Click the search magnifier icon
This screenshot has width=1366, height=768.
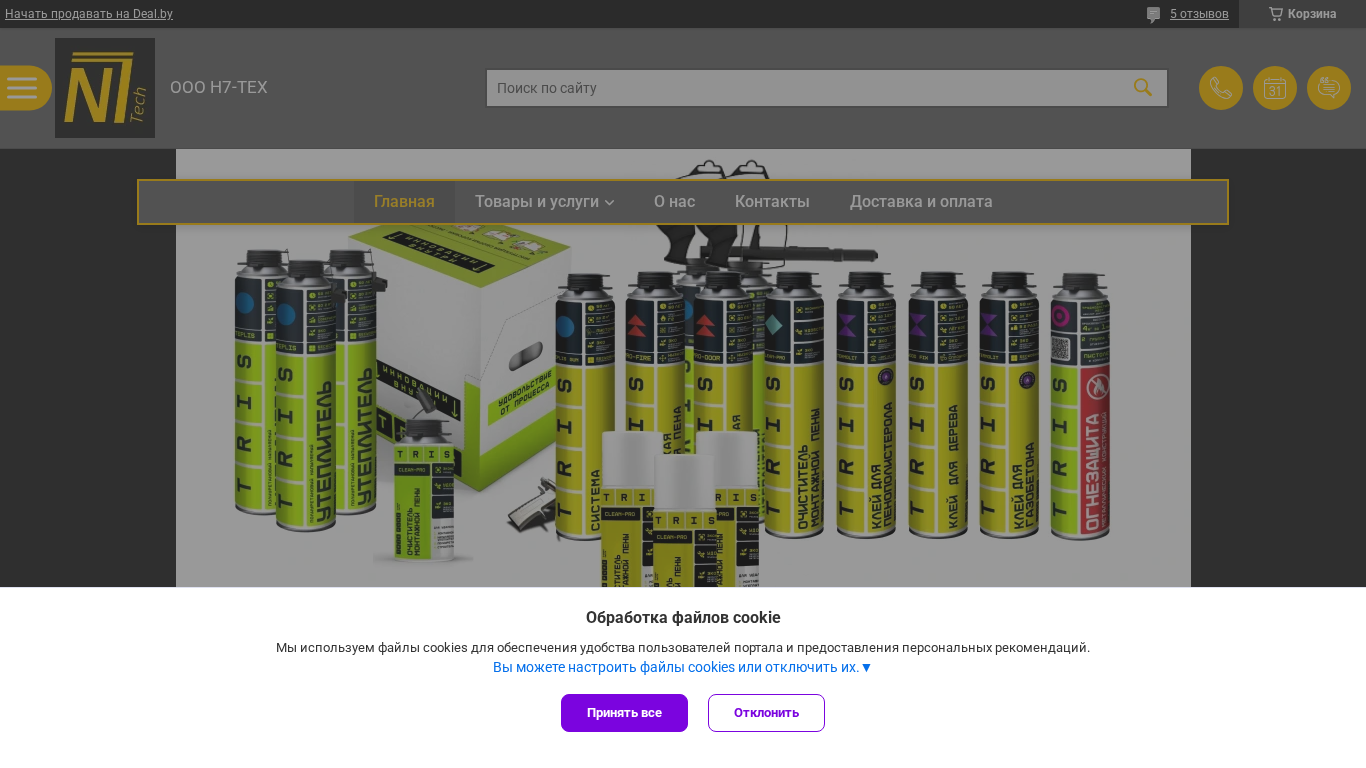(x=1143, y=88)
